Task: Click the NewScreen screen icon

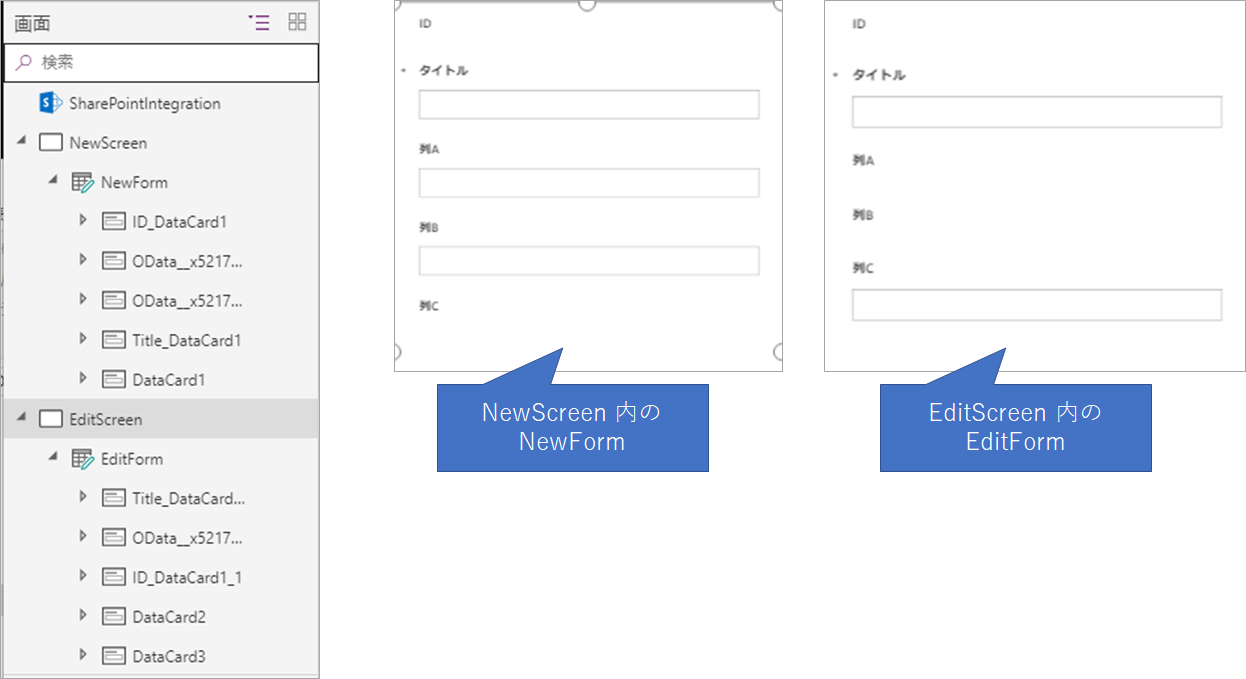Action: (50, 143)
